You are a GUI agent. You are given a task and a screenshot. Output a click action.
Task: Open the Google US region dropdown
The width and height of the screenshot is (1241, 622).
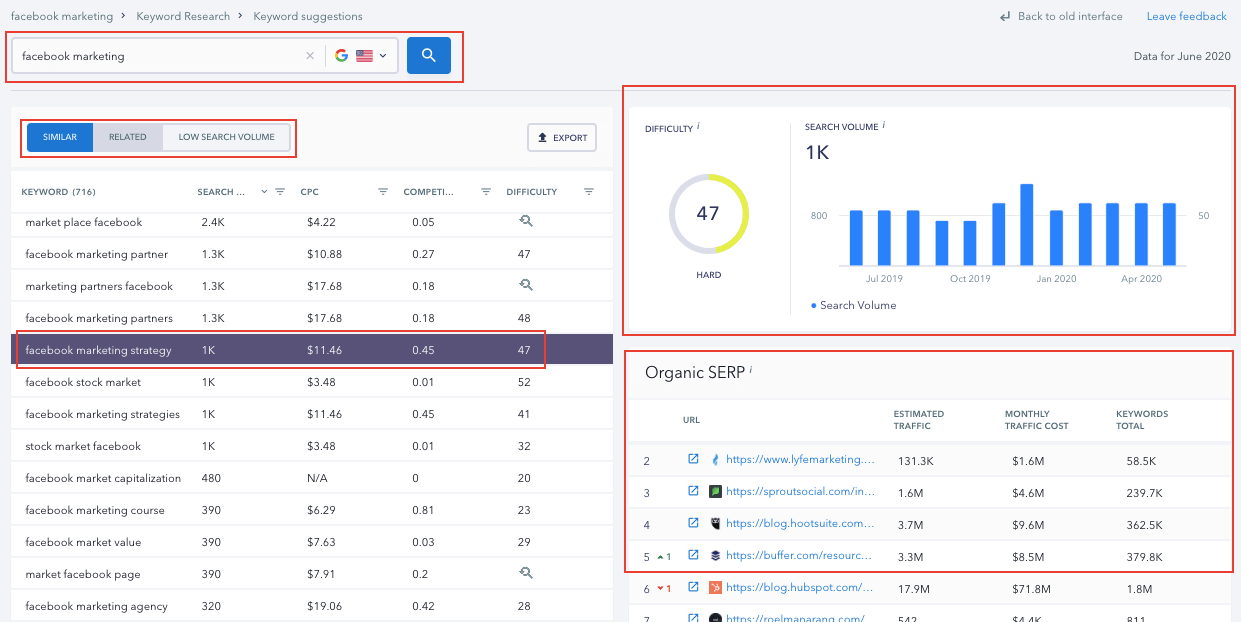click(361, 56)
